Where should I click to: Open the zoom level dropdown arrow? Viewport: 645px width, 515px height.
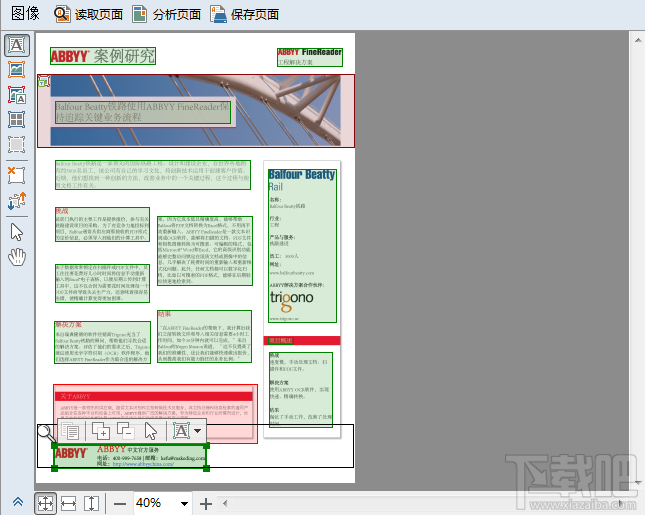click(x=184, y=503)
